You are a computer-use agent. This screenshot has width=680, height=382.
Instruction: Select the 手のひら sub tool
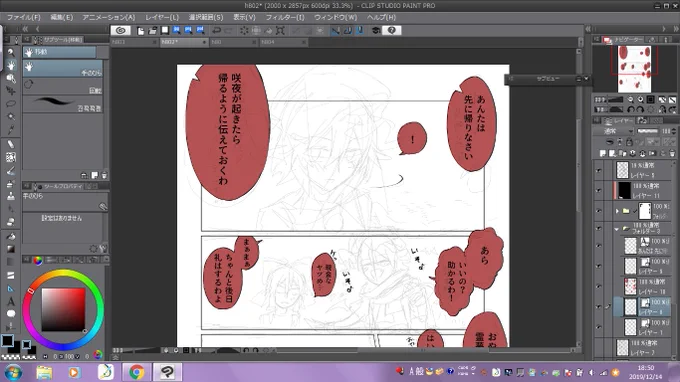(x=62, y=69)
